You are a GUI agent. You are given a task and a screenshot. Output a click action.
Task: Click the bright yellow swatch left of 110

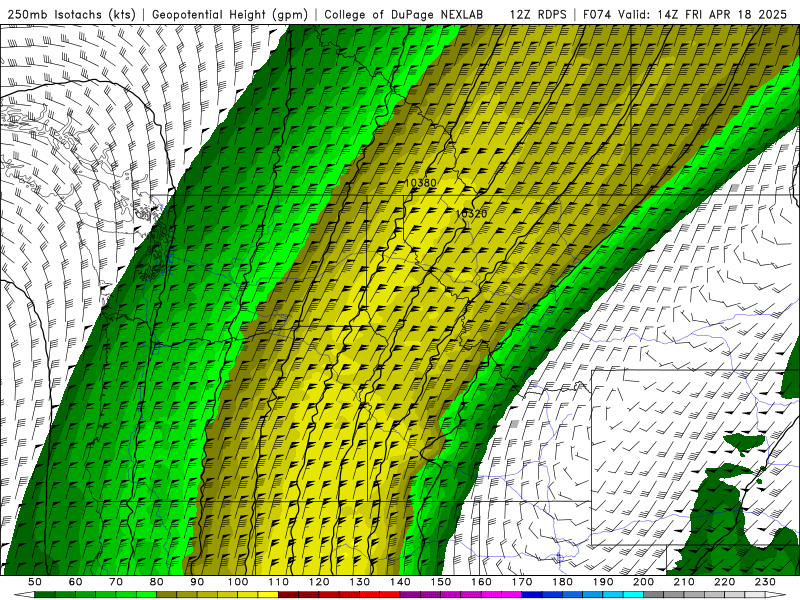coord(268,595)
